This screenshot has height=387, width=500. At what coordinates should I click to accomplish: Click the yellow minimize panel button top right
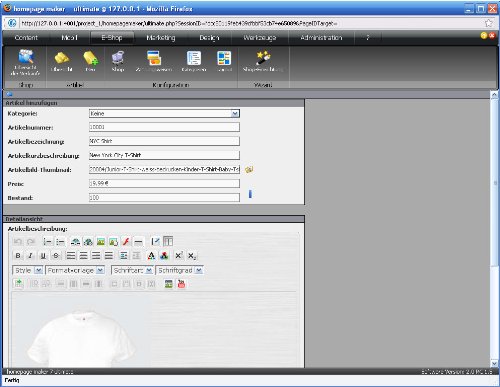[484, 35]
